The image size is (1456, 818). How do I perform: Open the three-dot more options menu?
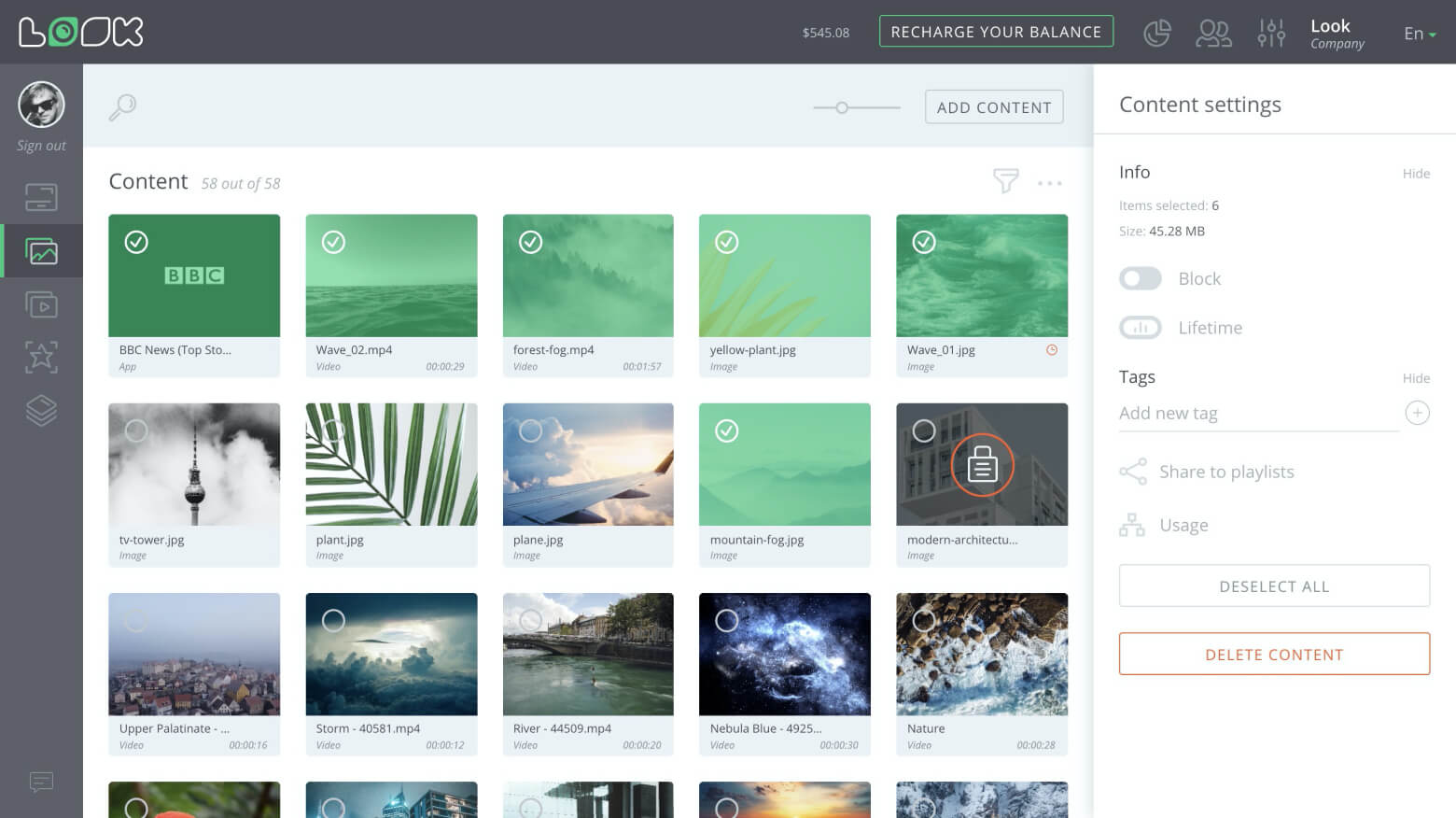point(1049,183)
